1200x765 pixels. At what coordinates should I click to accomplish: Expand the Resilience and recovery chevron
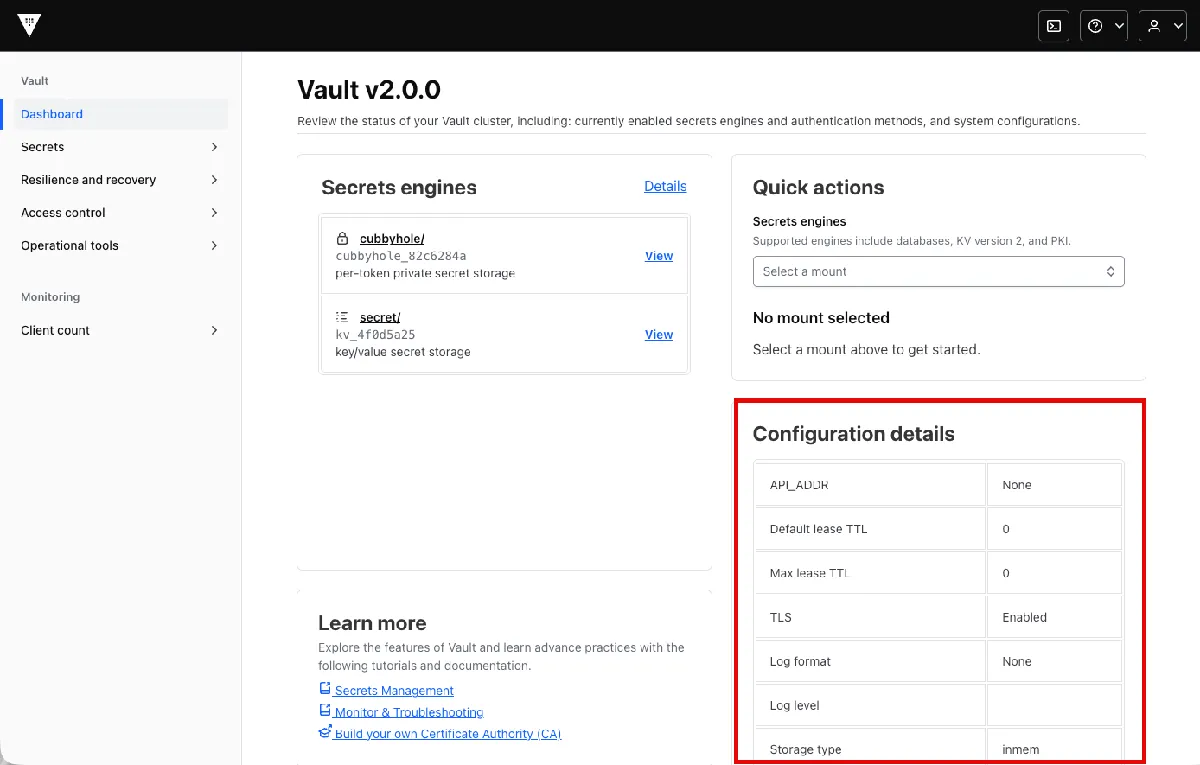coord(214,180)
